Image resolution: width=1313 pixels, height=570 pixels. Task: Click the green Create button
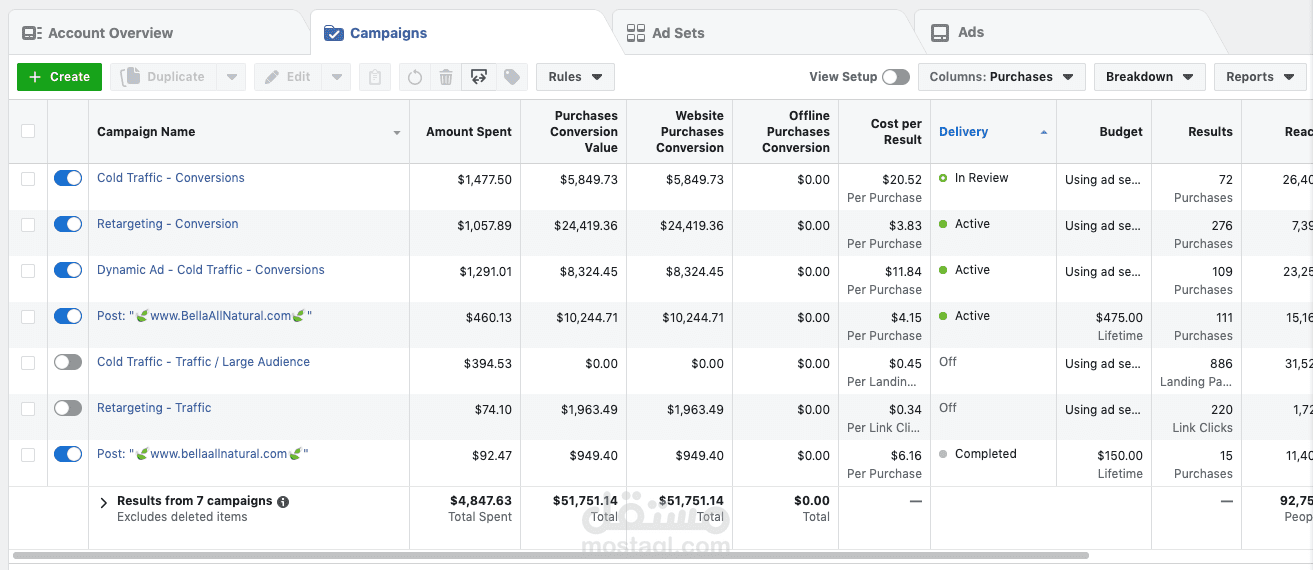point(59,77)
